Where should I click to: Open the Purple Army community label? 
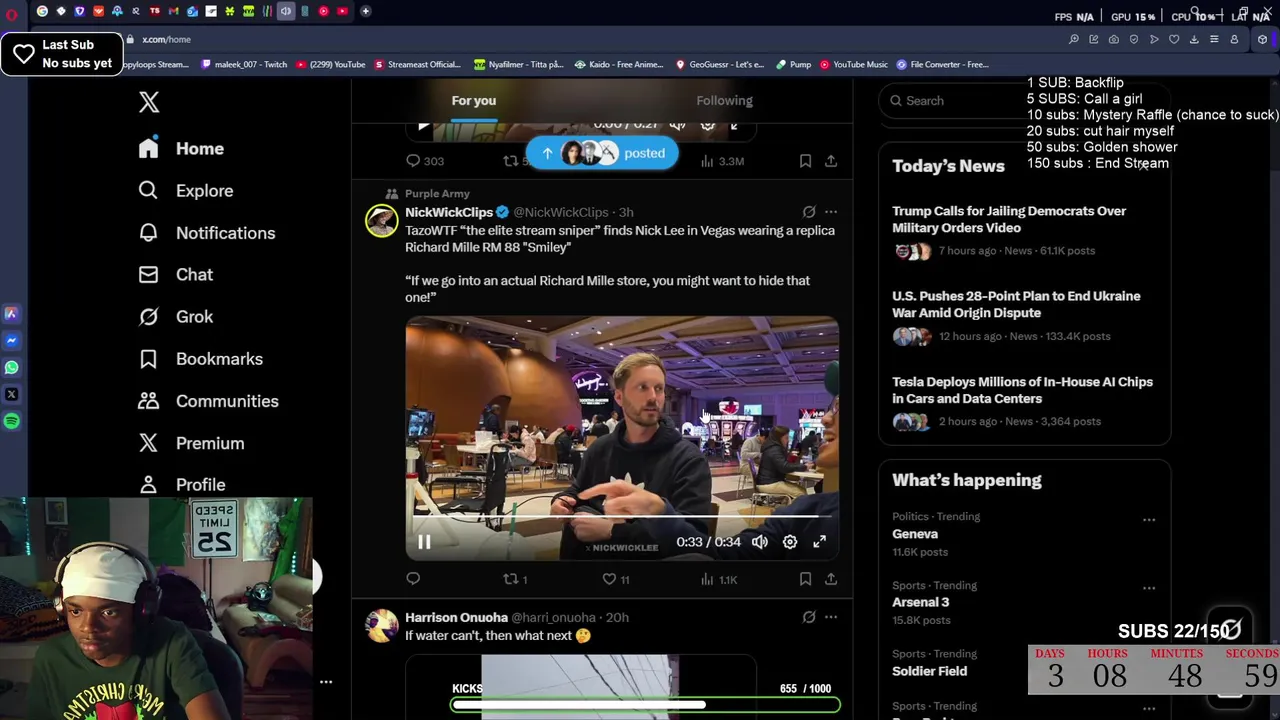(437, 194)
